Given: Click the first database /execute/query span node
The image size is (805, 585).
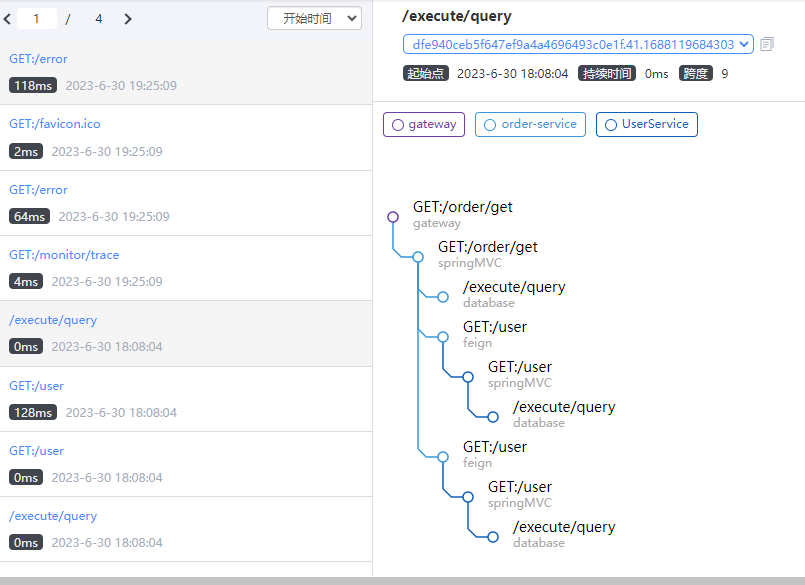Looking at the screenshot, I should tap(443, 296).
